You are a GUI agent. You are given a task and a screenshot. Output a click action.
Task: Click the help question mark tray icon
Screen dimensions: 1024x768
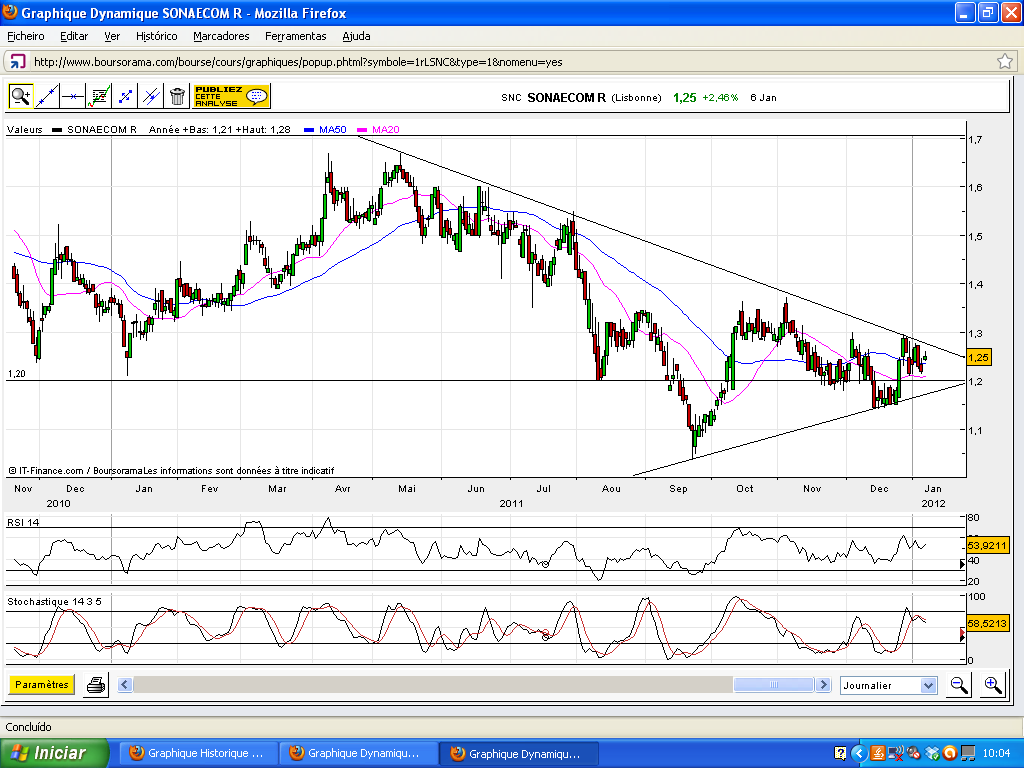point(840,754)
